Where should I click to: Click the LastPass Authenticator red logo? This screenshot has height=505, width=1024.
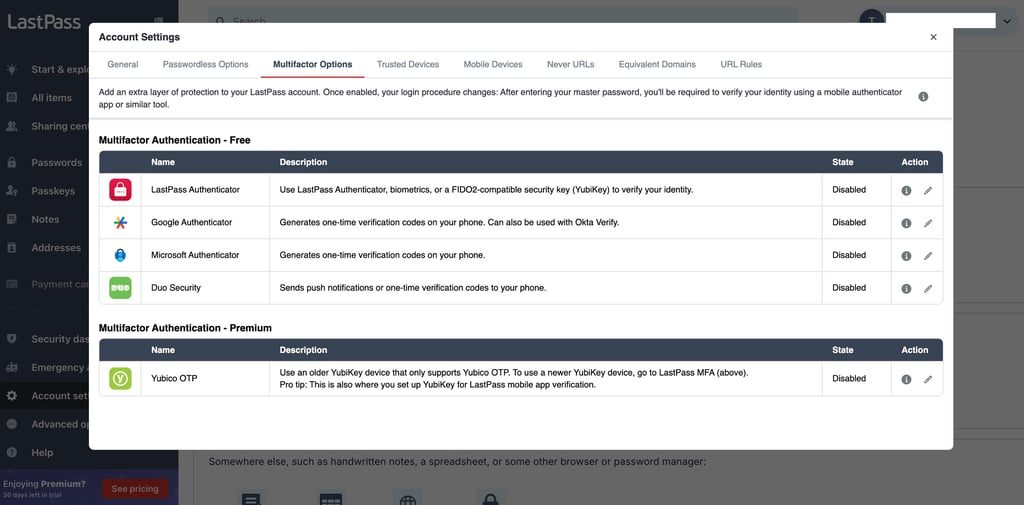pyautogui.click(x=120, y=190)
